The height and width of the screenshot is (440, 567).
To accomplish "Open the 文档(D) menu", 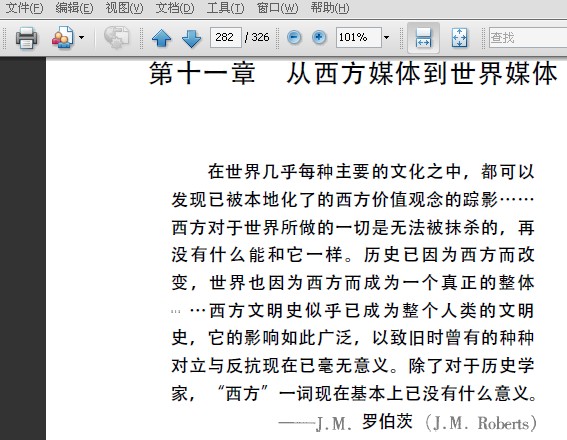I will 175,8.
